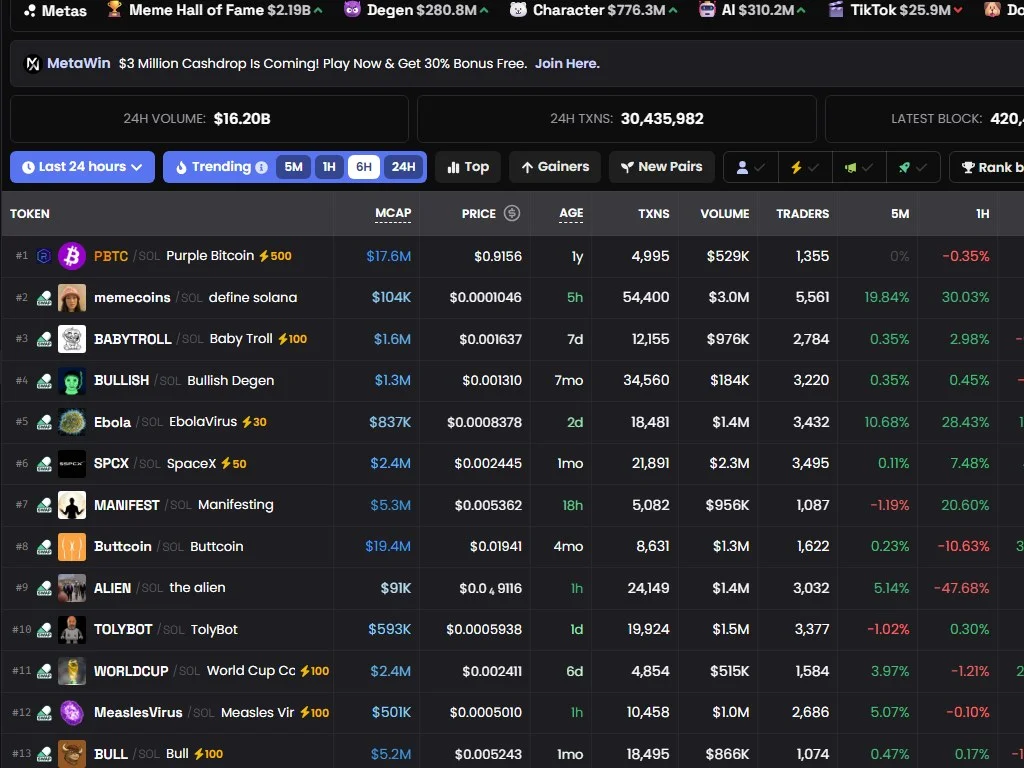
Task: Click the Join Here link
Action: point(567,63)
